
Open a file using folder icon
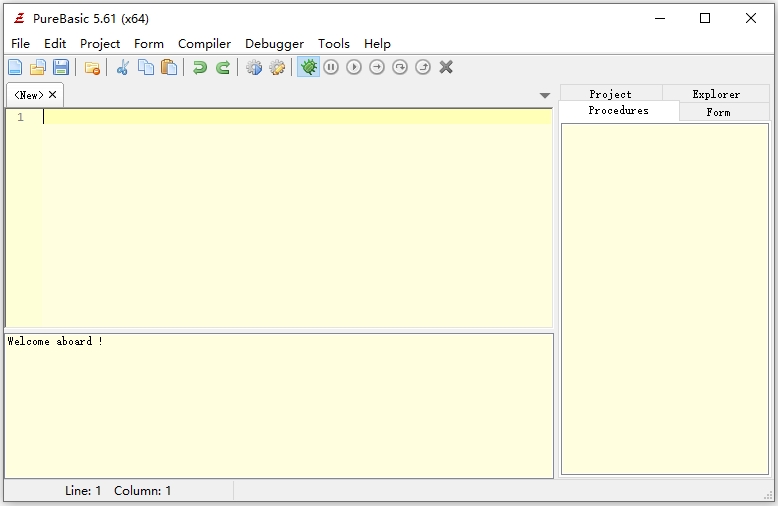pos(38,68)
